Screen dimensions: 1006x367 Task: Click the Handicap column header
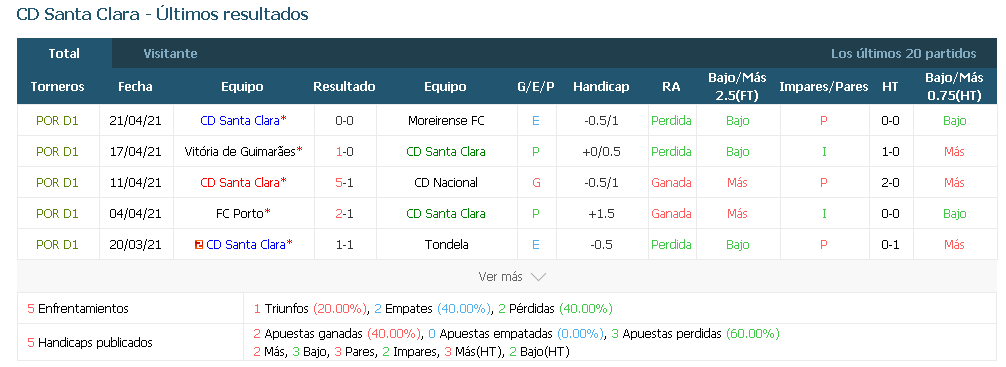tap(601, 87)
